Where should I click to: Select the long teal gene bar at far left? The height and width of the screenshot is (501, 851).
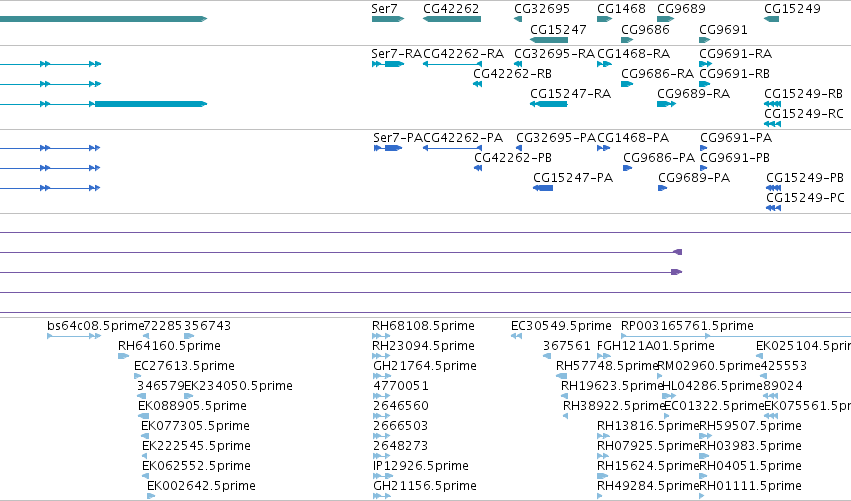pyautogui.click(x=103, y=19)
